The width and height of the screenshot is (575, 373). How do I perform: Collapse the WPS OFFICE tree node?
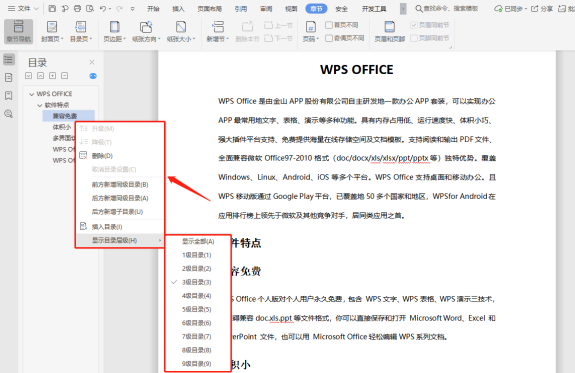click(x=32, y=94)
